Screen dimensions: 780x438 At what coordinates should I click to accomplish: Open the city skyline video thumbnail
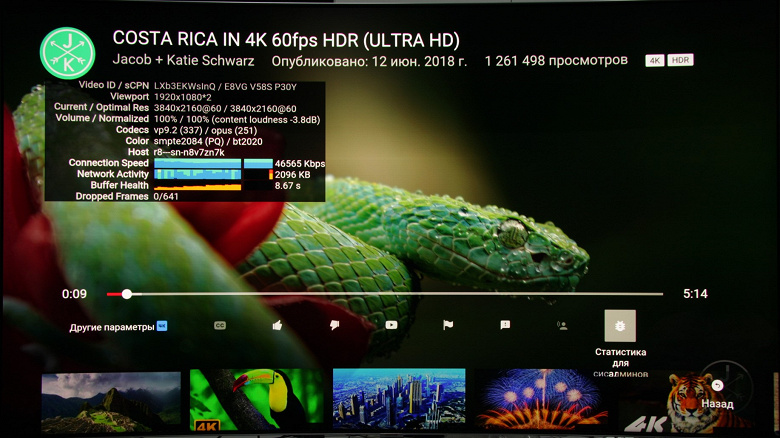pos(399,399)
